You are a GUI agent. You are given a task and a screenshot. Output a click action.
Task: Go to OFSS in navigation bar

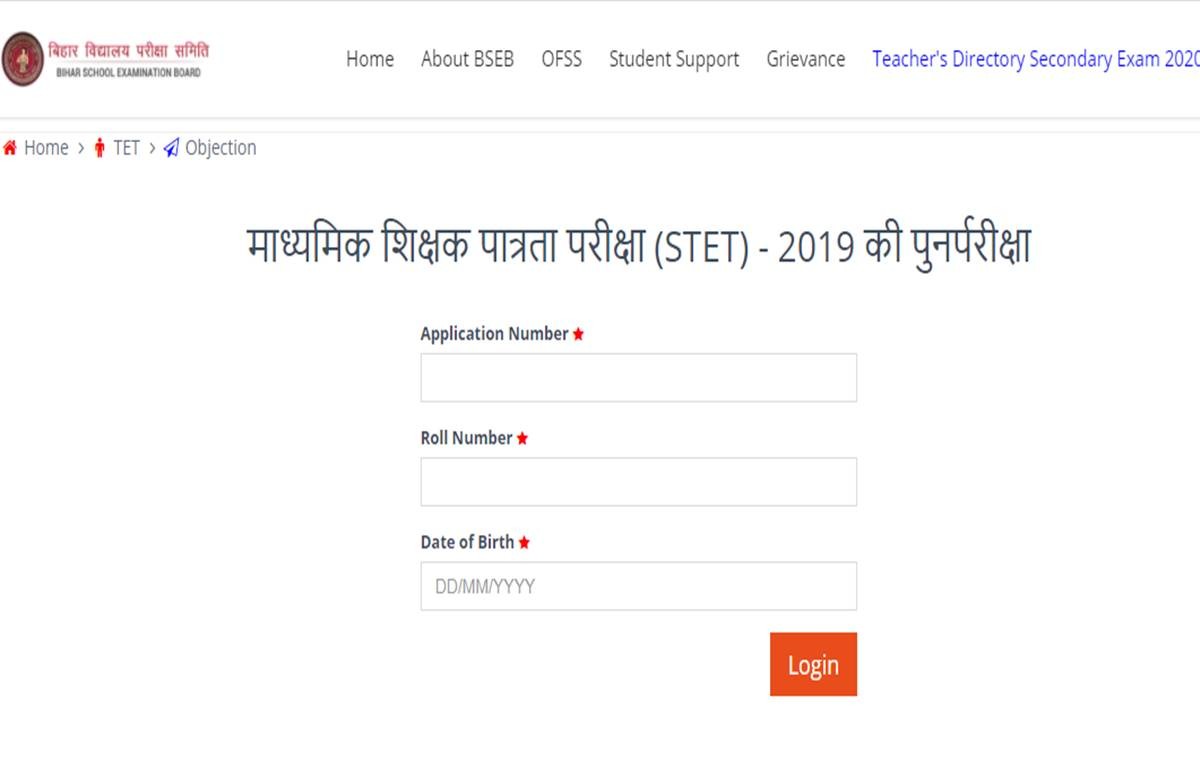pyautogui.click(x=561, y=59)
